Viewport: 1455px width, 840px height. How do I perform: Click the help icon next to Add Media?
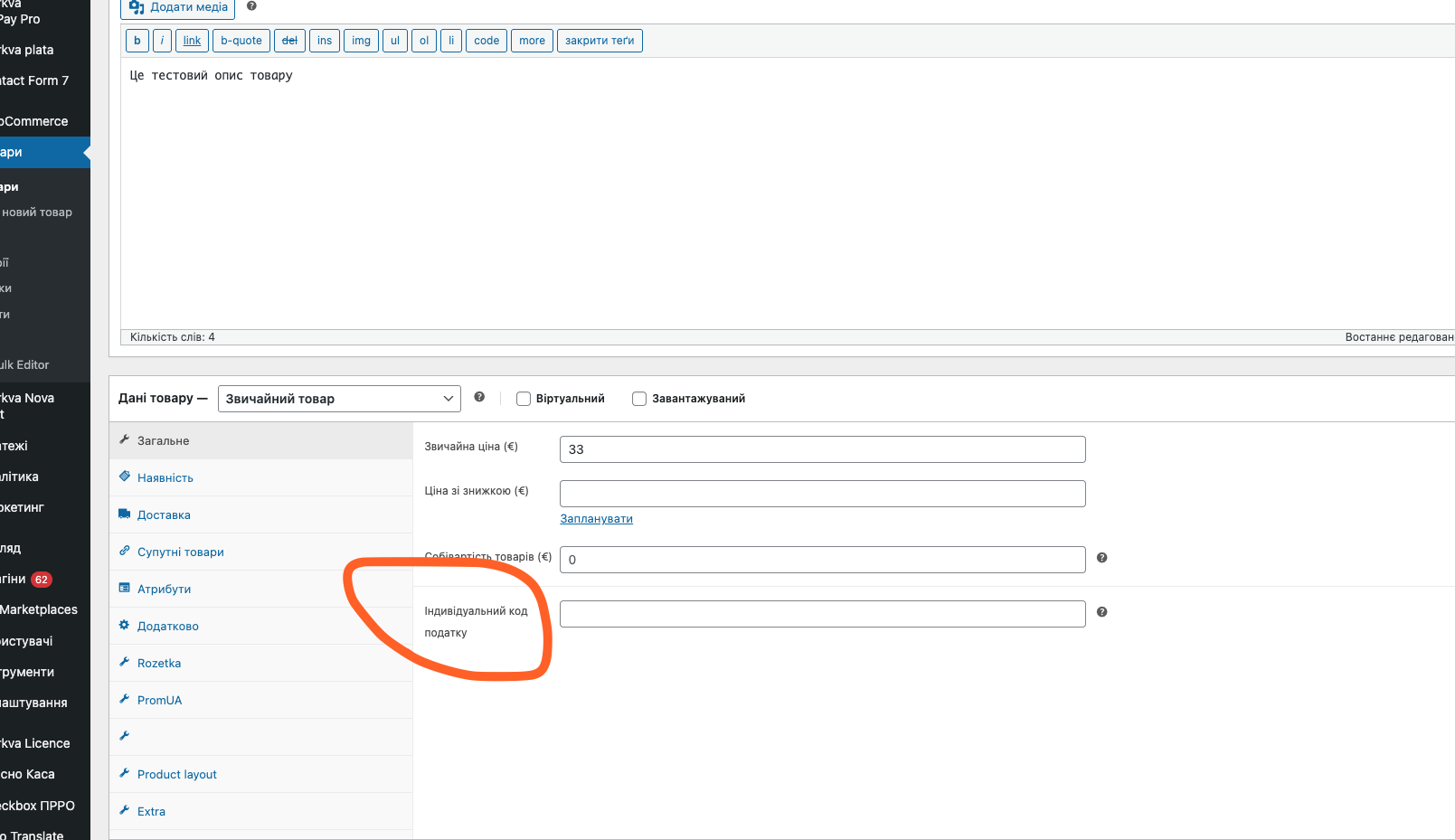251,6
